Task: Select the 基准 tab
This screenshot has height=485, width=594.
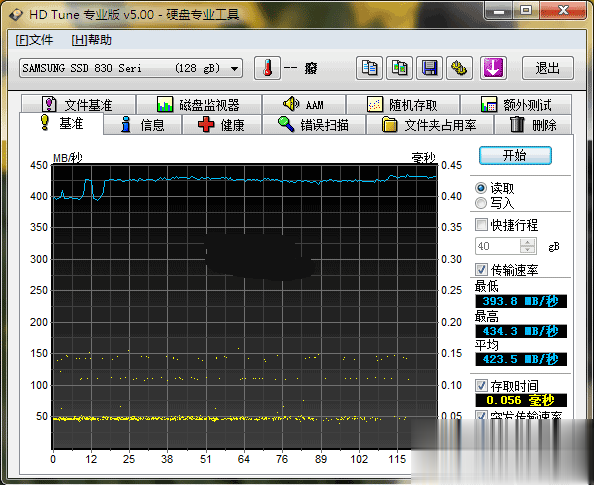Action: 61,124
